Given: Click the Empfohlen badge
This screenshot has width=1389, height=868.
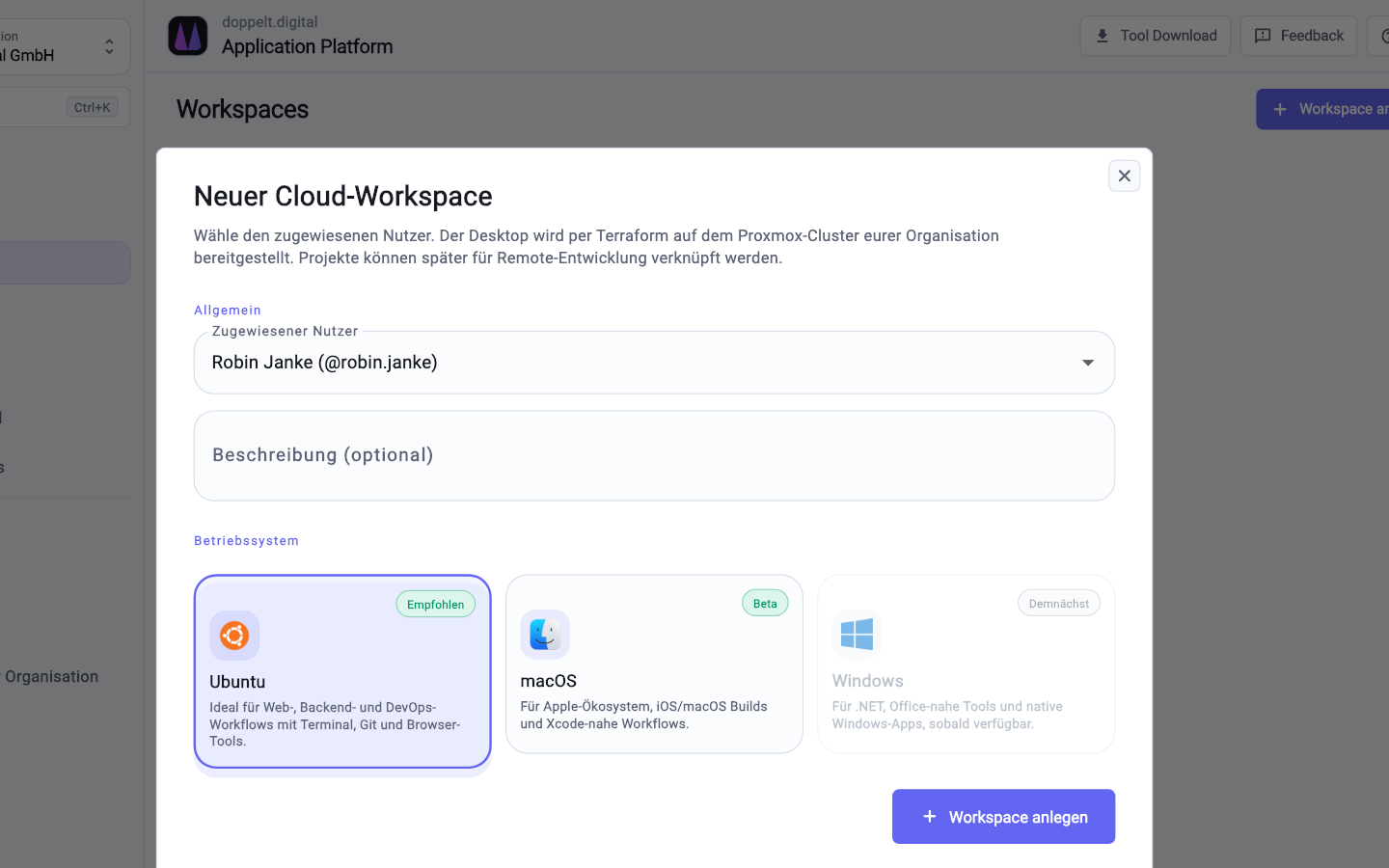Looking at the screenshot, I should [x=435, y=604].
